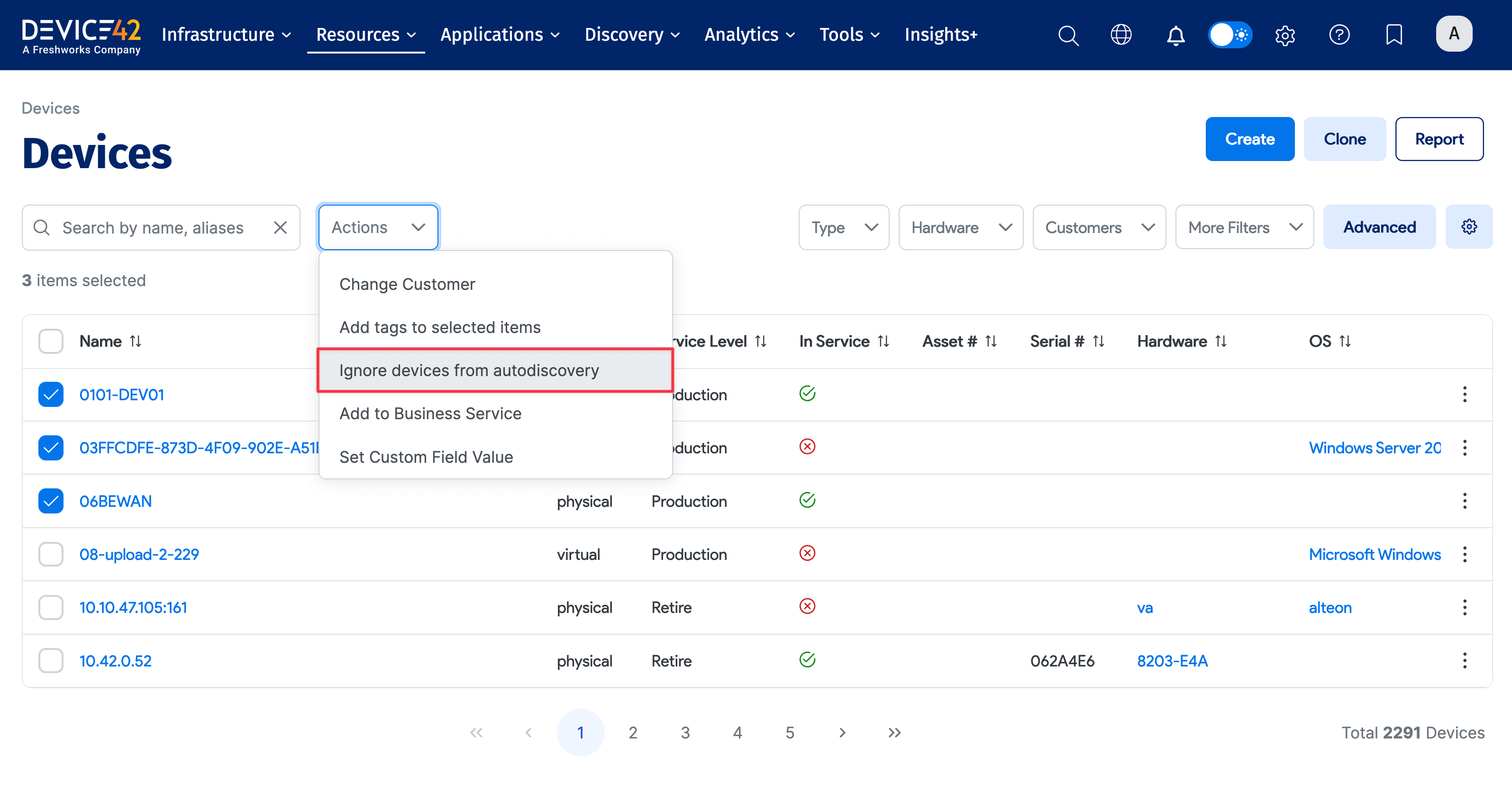Toggle the light/dark theme switch
This screenshot has height=792, width=1512.
(1230, 35)
